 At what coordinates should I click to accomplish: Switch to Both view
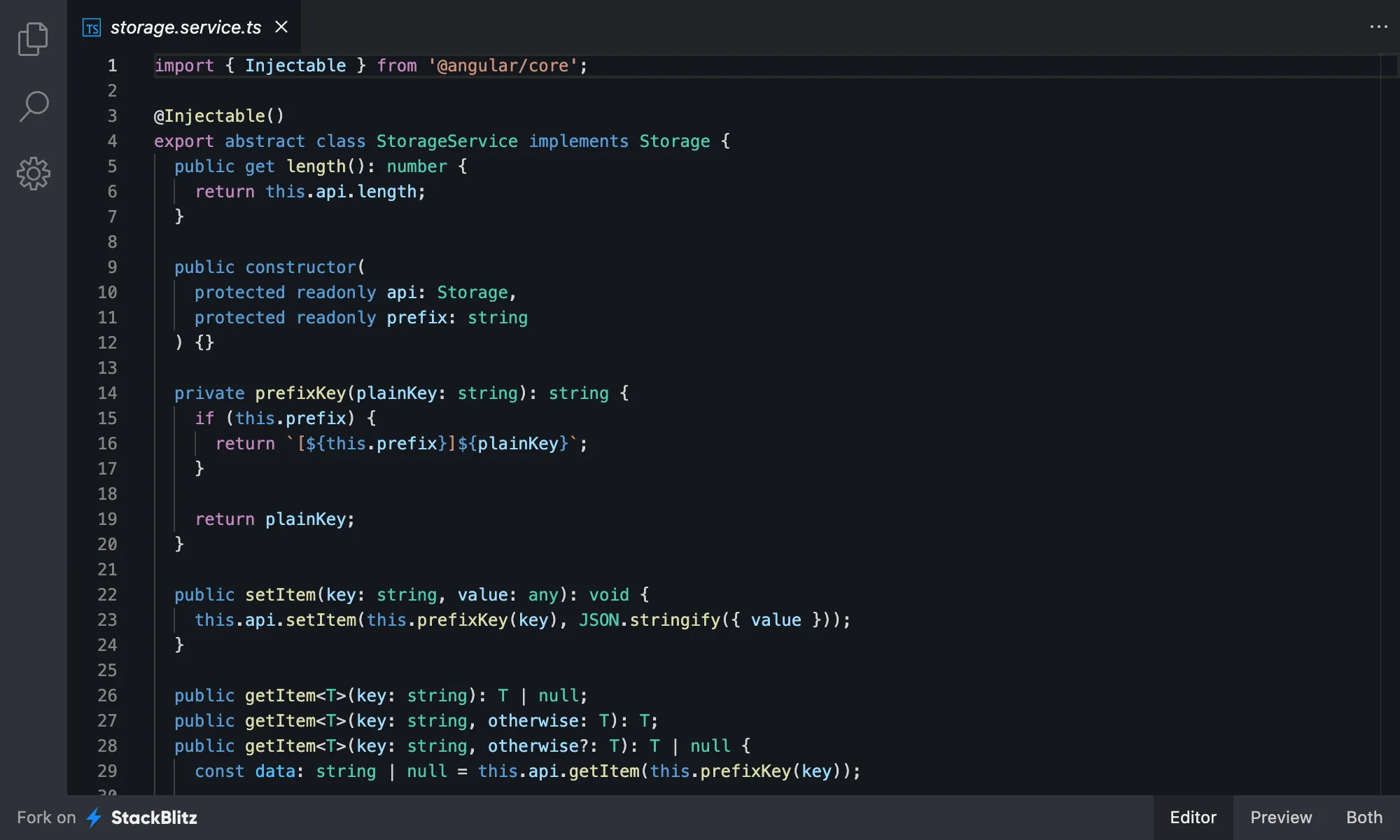pos(1364,817)
